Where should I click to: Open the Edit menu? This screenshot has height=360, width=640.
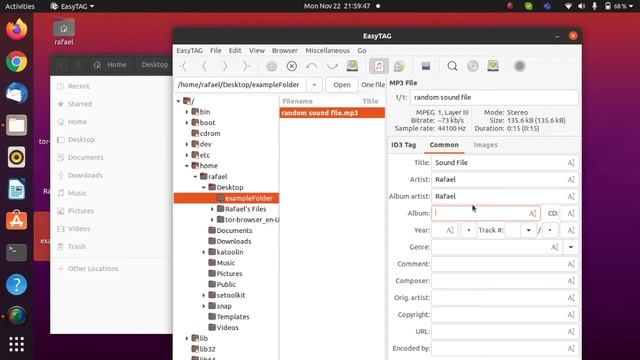click(235, 51)
